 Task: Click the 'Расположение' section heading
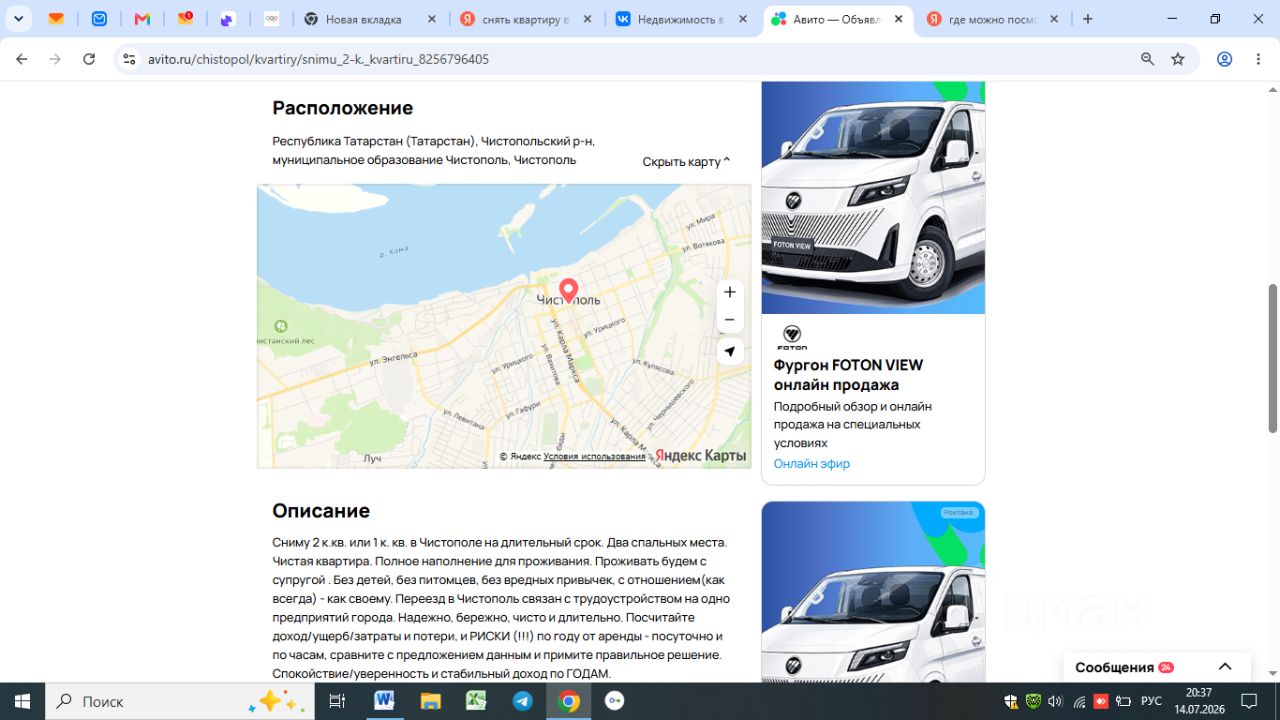point(343,108)
